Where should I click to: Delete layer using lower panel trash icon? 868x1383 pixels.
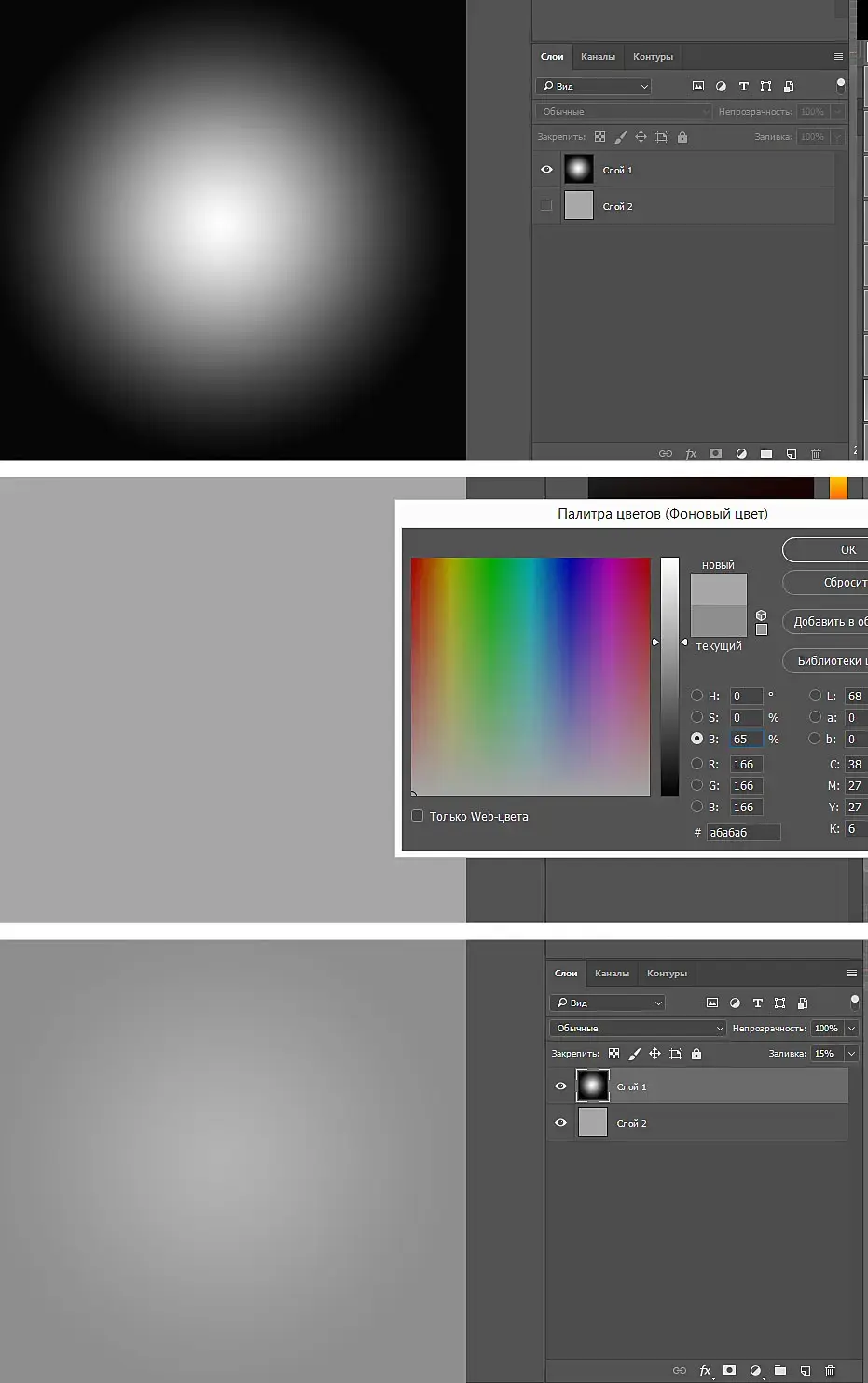(x=830, y=1370)
